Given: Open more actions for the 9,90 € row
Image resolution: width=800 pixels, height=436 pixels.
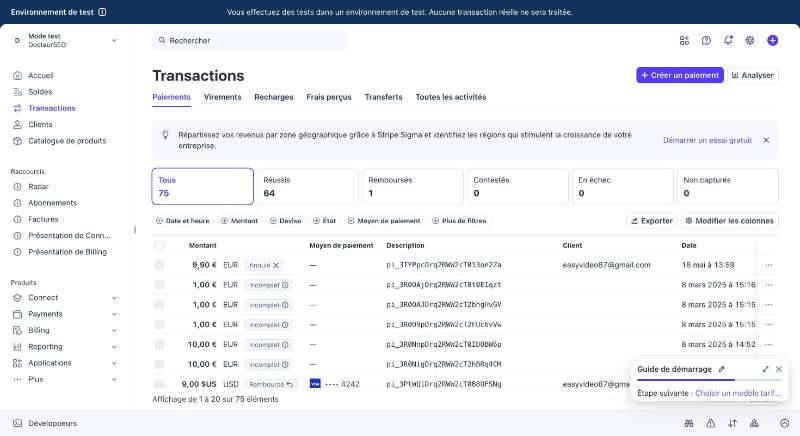Looking at the screenshot, I should tap(768, 265).
